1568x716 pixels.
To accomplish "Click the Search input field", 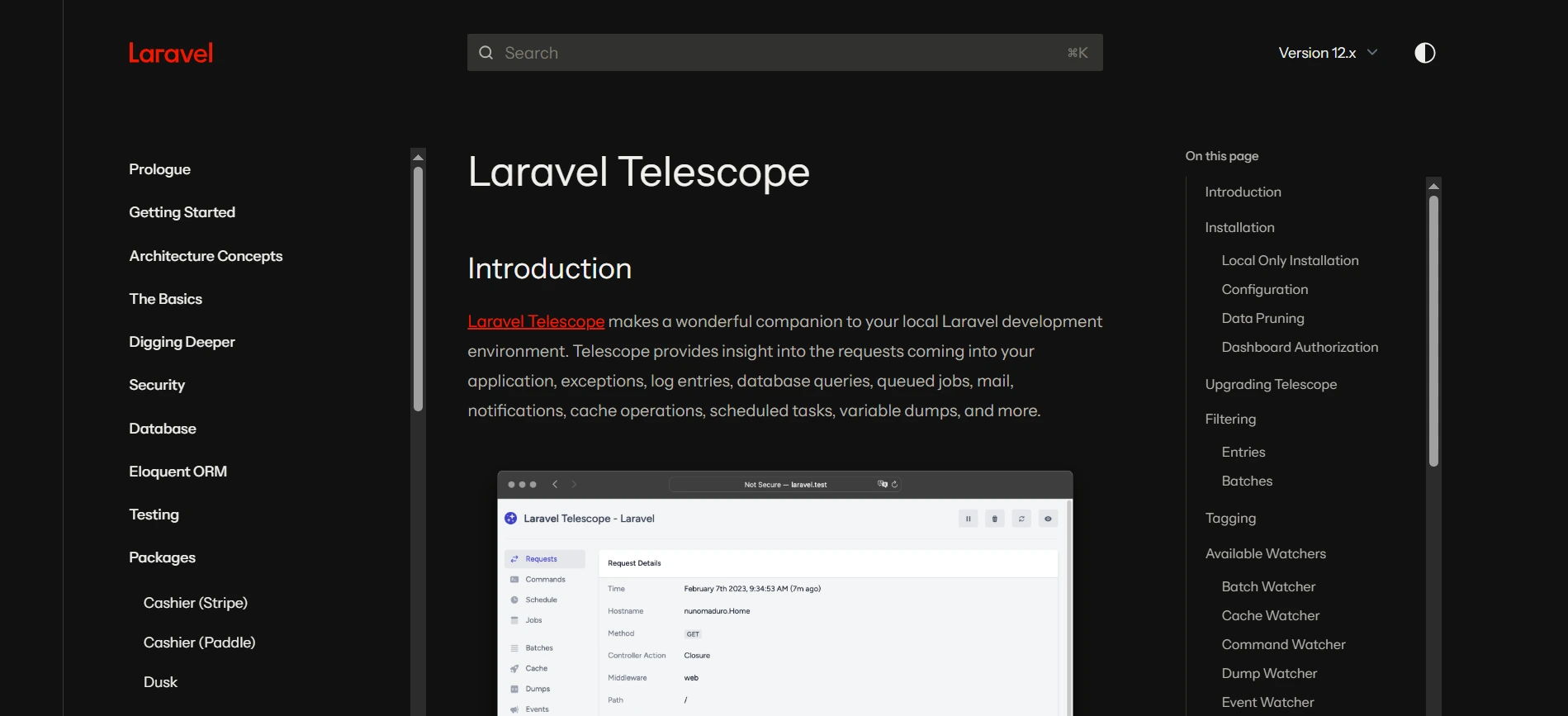I will click(x=784, y=53).
